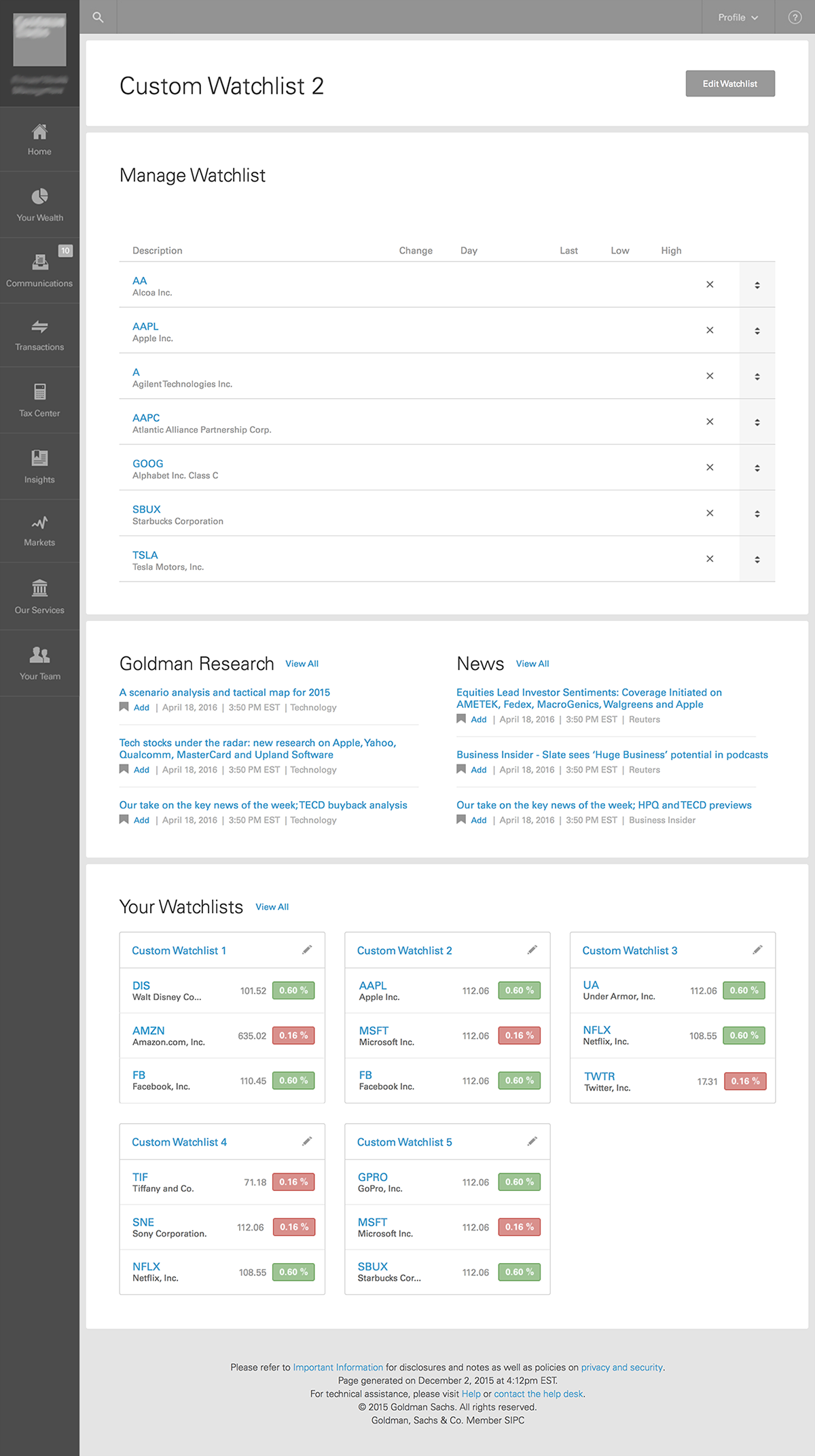Image resolution: width=815 pixels, height=1456 pixels.
Task: Go to Home in sidebar
Action: click(x=39, y=139)
